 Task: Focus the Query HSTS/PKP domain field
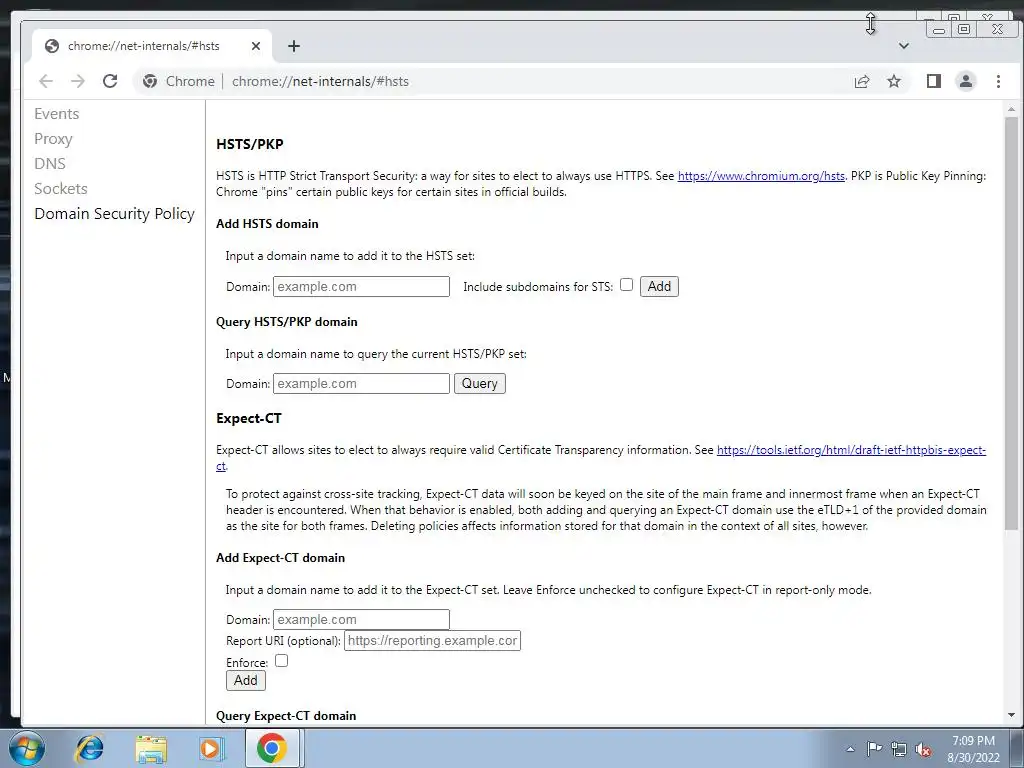361,383
